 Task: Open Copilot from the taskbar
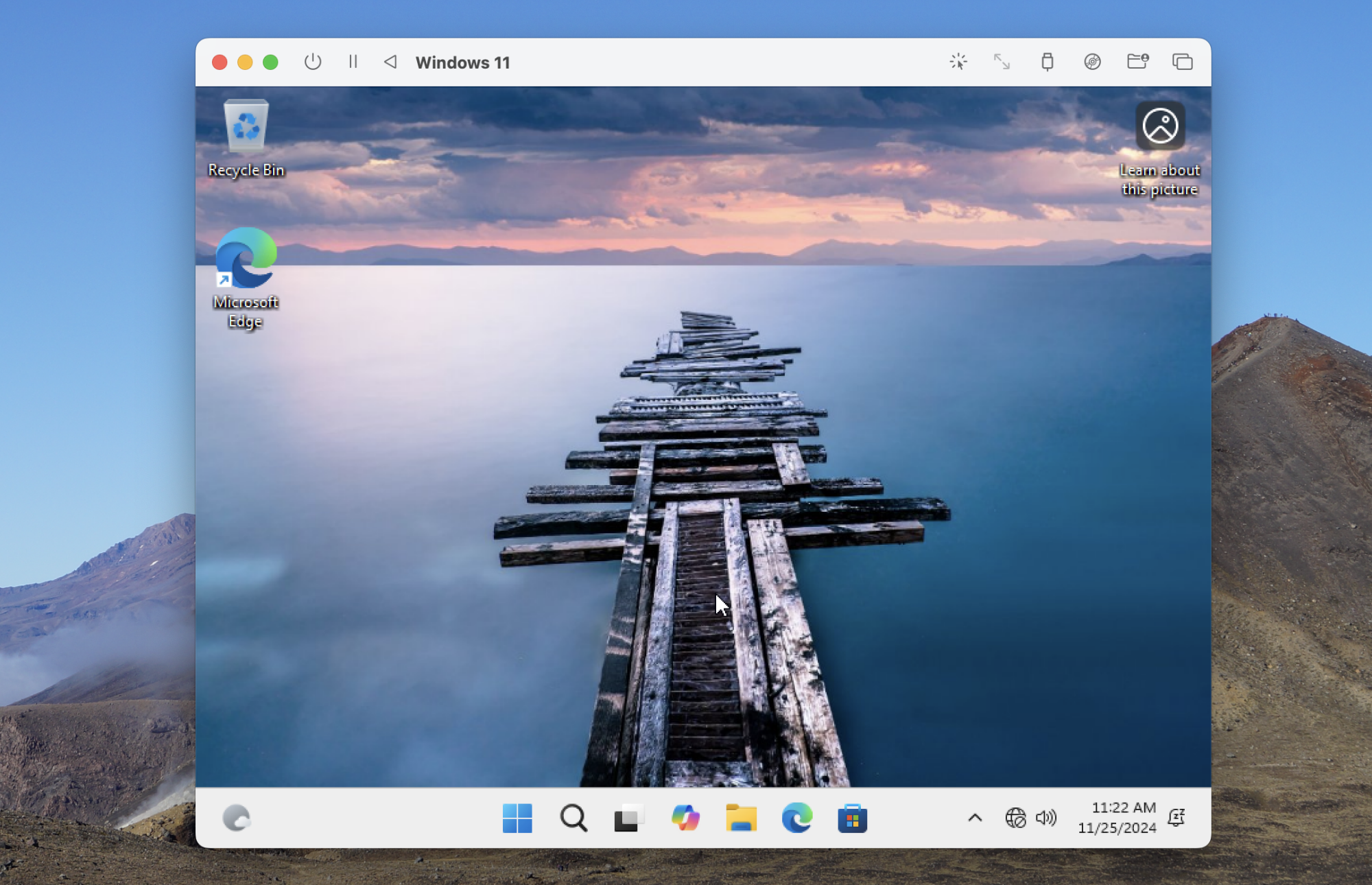685,818
